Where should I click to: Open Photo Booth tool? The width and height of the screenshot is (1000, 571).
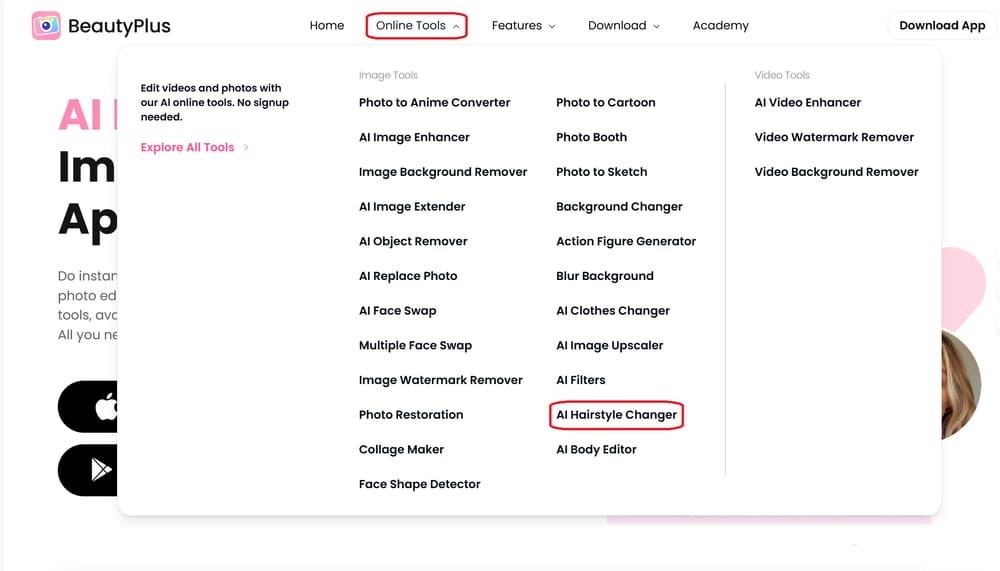591,137
